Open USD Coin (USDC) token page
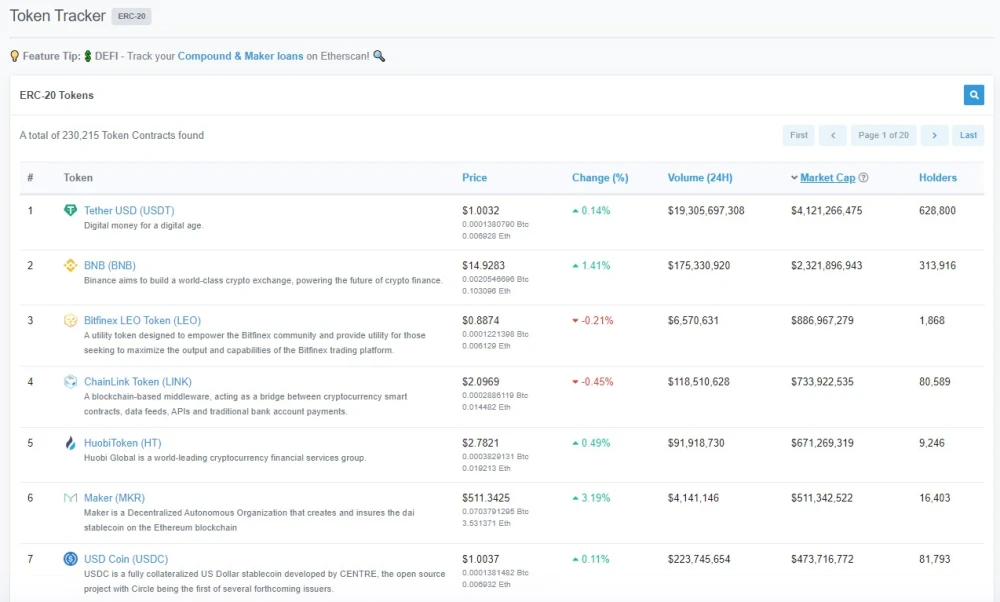The width and height of the screenshot is (1000, 602). [126, 559]
